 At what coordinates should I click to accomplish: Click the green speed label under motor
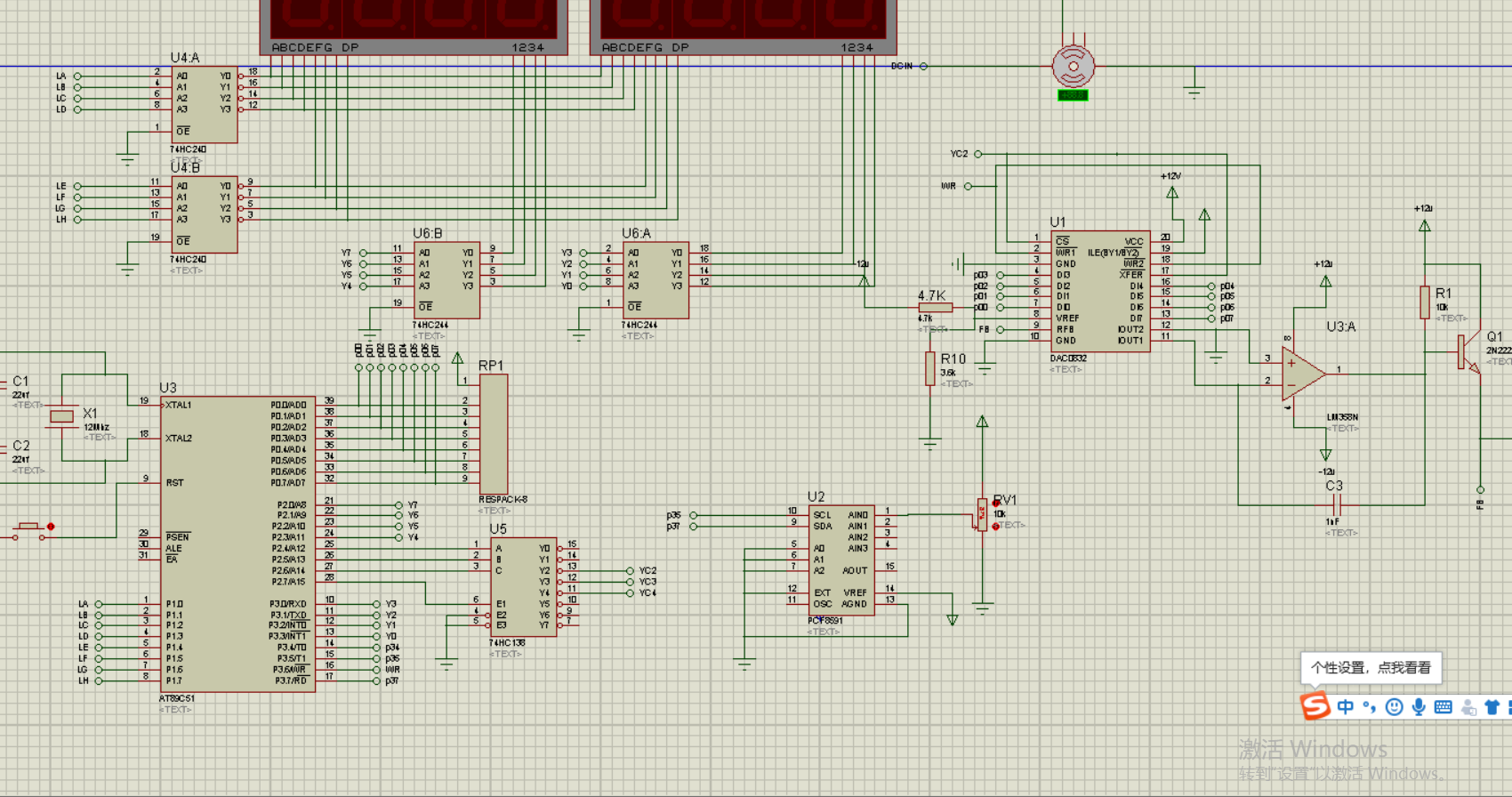tap(1073, 95)
